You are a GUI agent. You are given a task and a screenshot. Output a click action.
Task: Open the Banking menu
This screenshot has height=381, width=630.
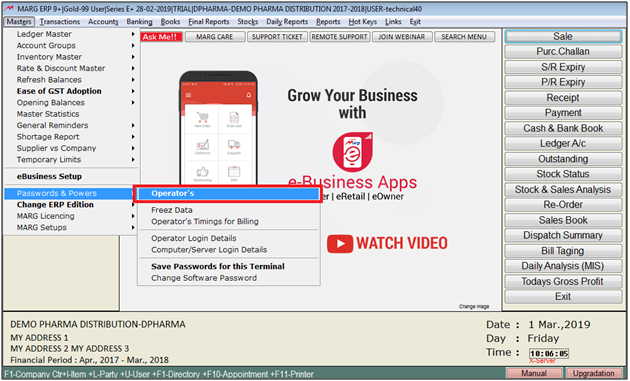[139, 22]
